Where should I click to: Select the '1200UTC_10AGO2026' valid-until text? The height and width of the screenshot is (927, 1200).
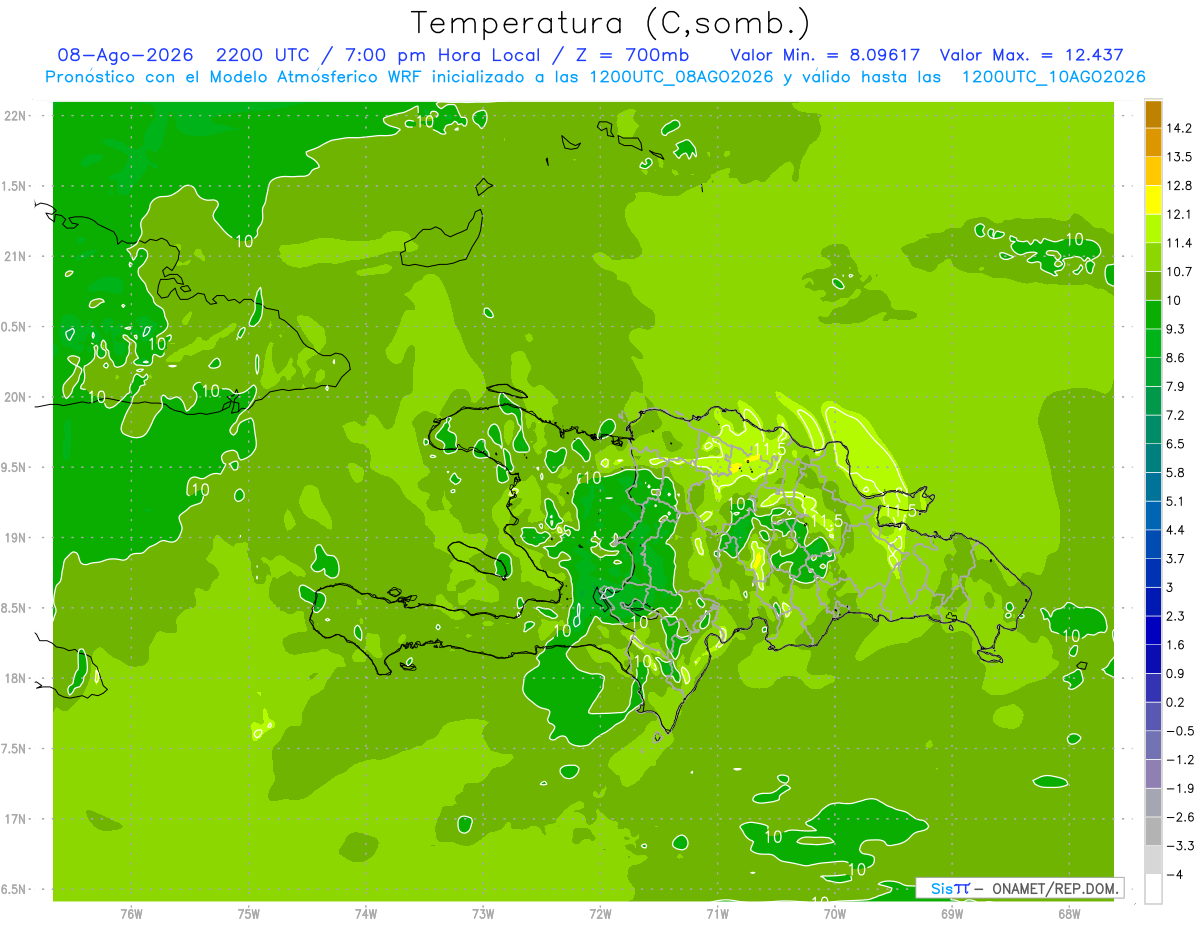pyautogui.click(x=1053, y=77)
